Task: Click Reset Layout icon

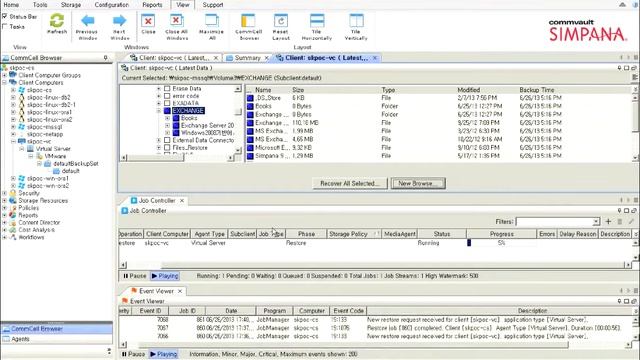Action: [x=281, y=20]
